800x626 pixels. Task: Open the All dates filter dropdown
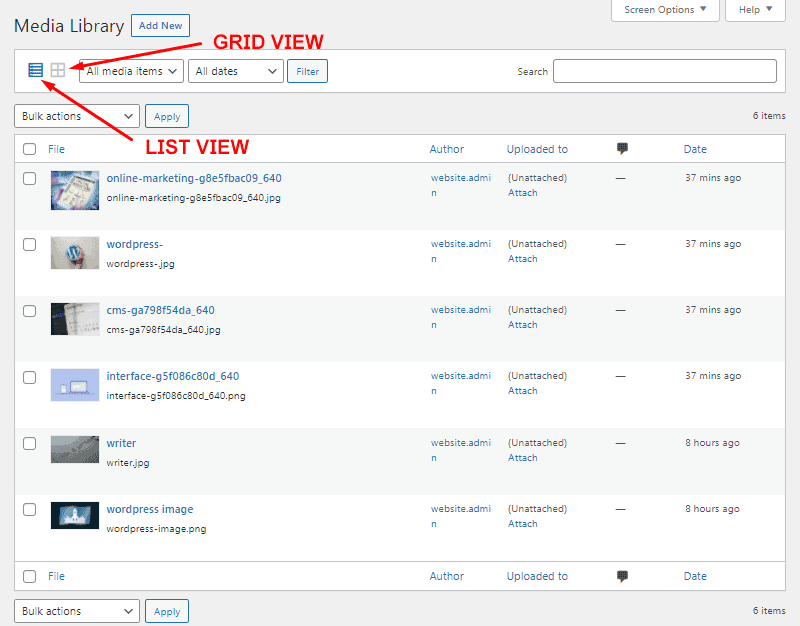tap(235, 71)
